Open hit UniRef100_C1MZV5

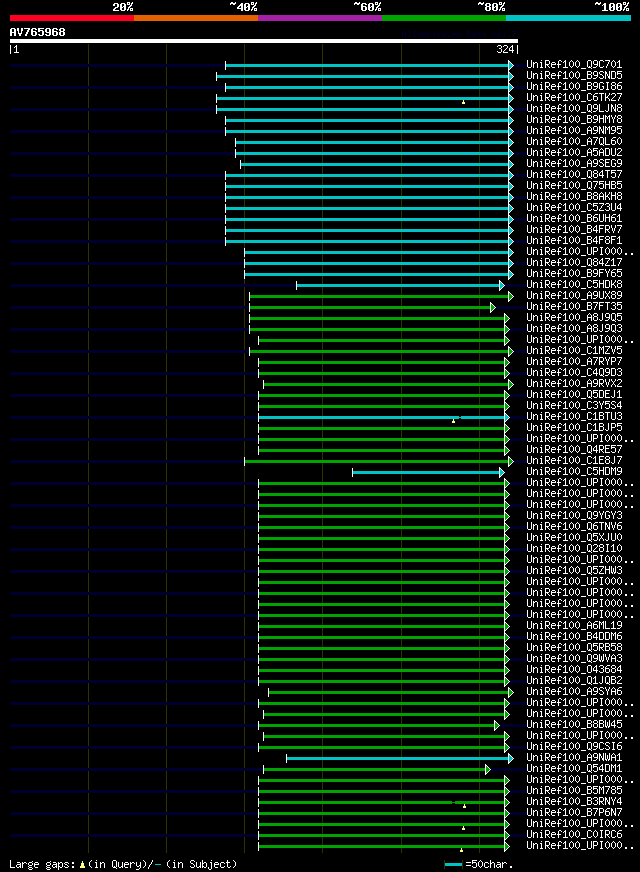pyautogui.click(x=574, y=351)
